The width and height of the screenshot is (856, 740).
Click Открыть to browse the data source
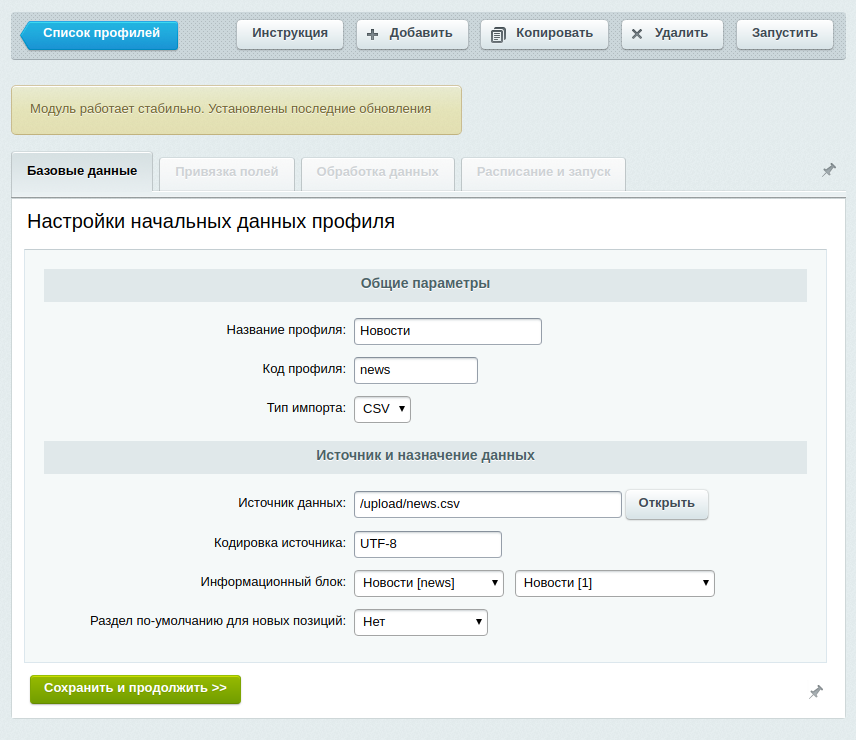pyautogui.click(x=666, y=504)
